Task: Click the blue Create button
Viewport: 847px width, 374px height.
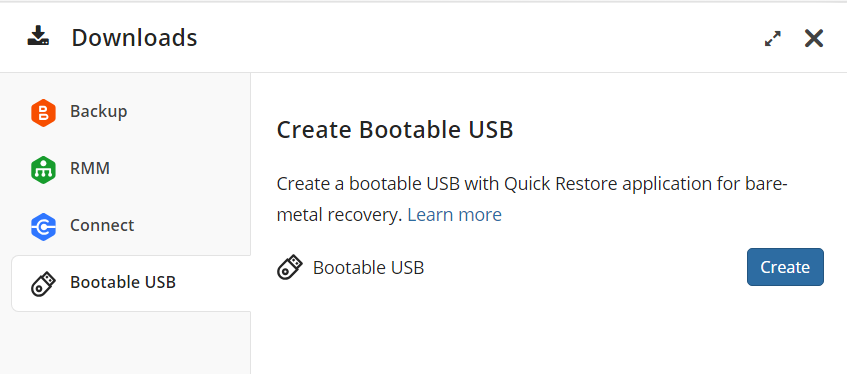Action: point(785,267)
